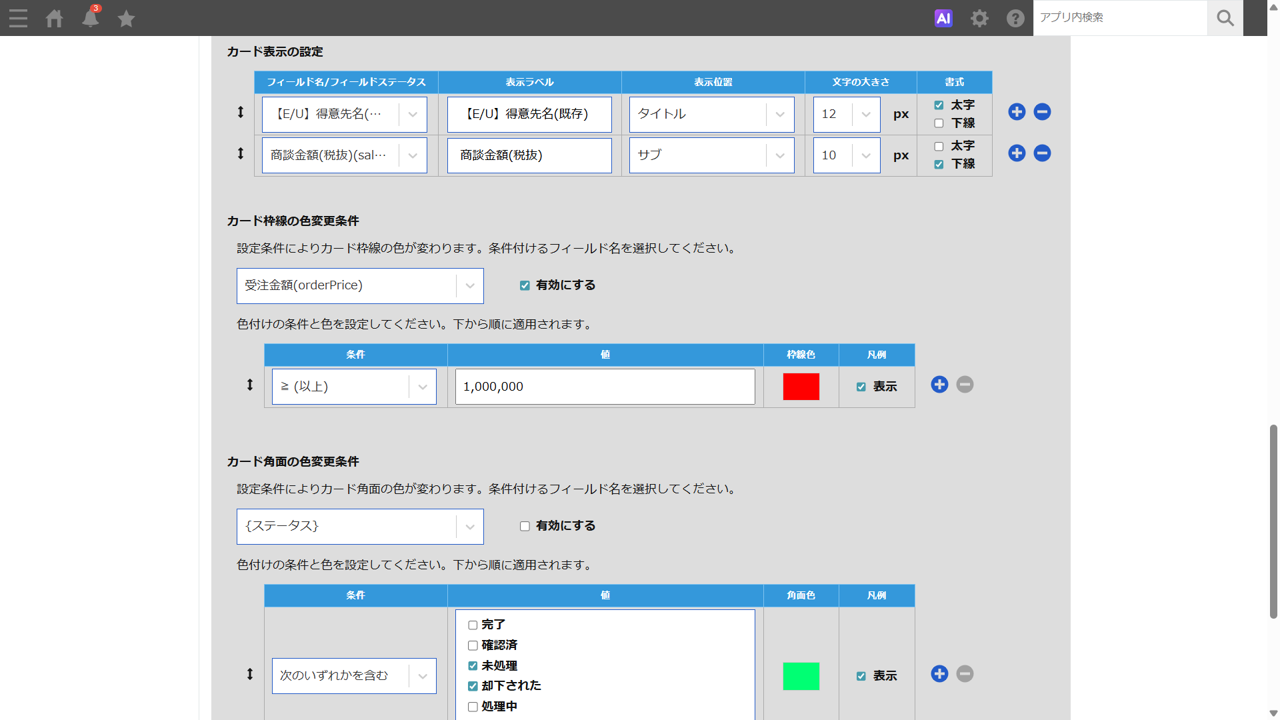The height and width of the screenshot is (720, 1280).
Task: Open notifications bell with badge
Action: tap(91, 17)
